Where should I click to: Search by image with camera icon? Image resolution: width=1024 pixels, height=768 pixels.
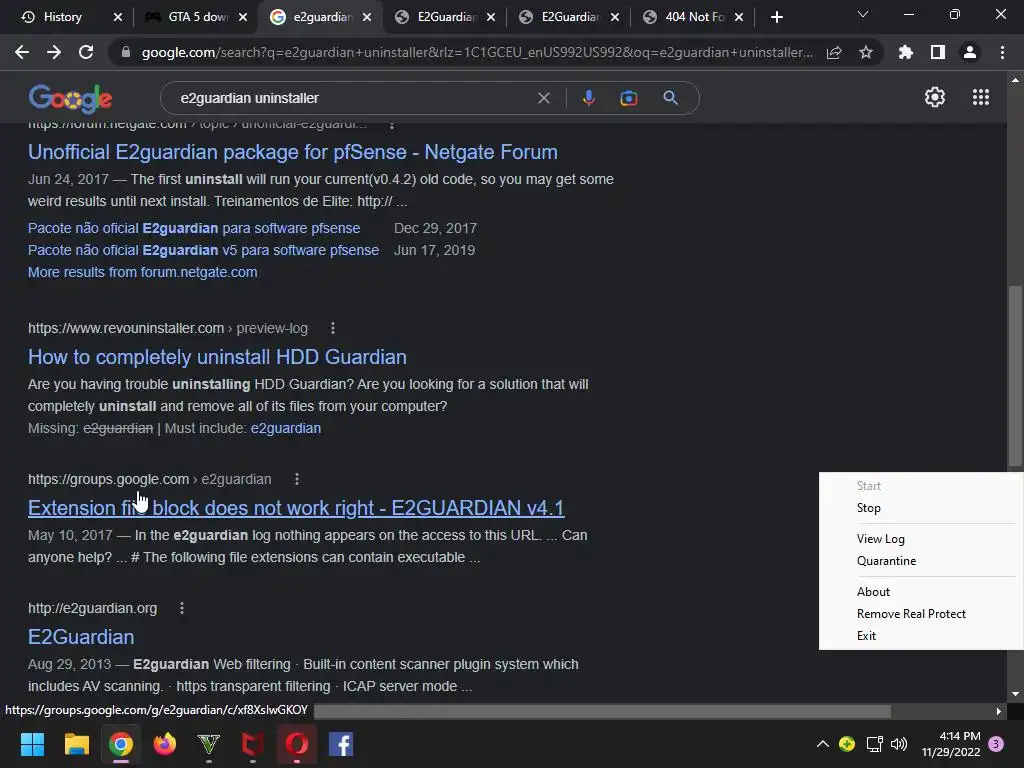click(629, 98)
